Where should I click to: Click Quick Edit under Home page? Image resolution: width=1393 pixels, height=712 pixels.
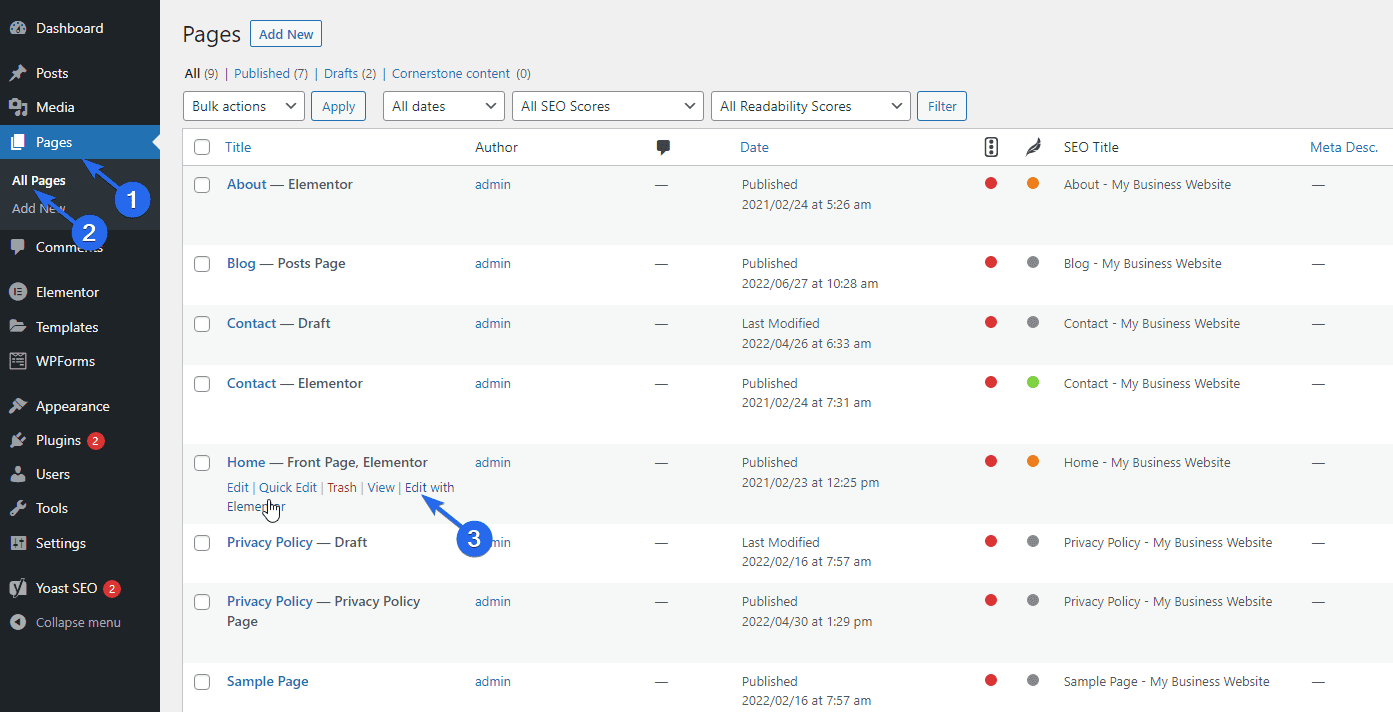point(288,487)
